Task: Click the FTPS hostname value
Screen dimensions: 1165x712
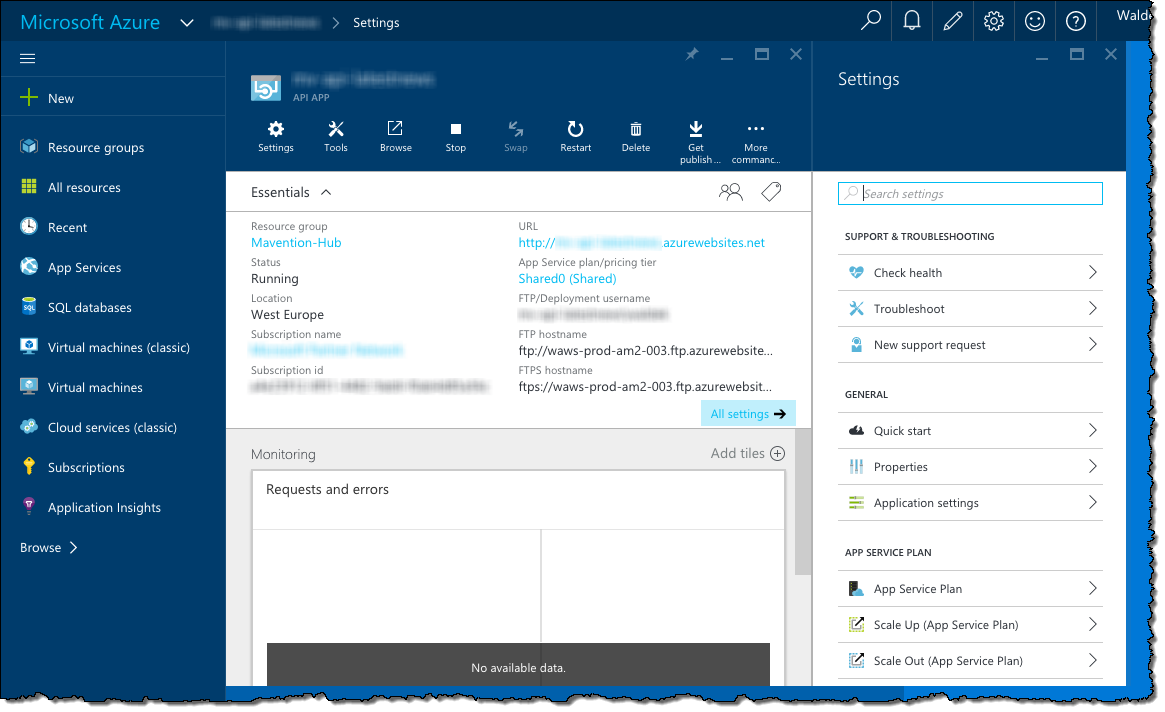Action: tap(645, 386)
